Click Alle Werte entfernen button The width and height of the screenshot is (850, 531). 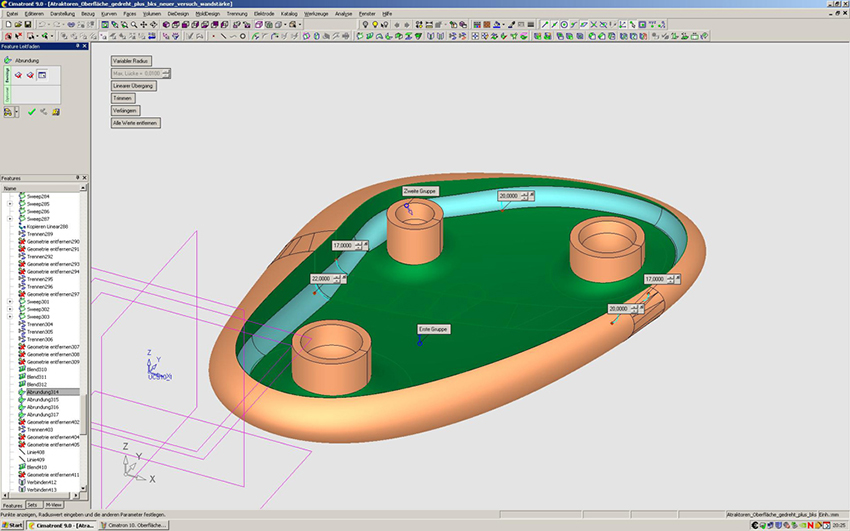(135, 122)
